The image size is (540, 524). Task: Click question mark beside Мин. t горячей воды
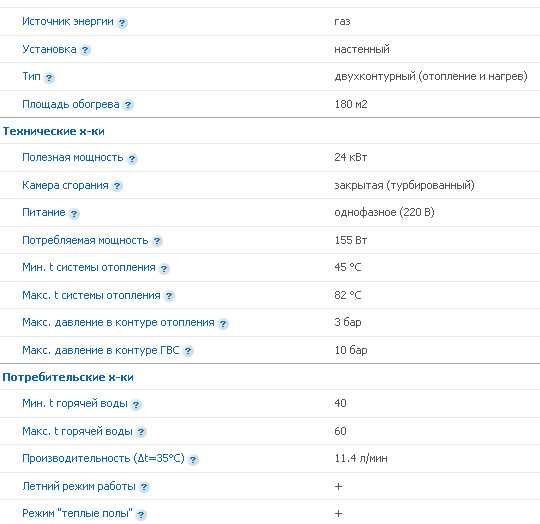click(x=136, y=404)
